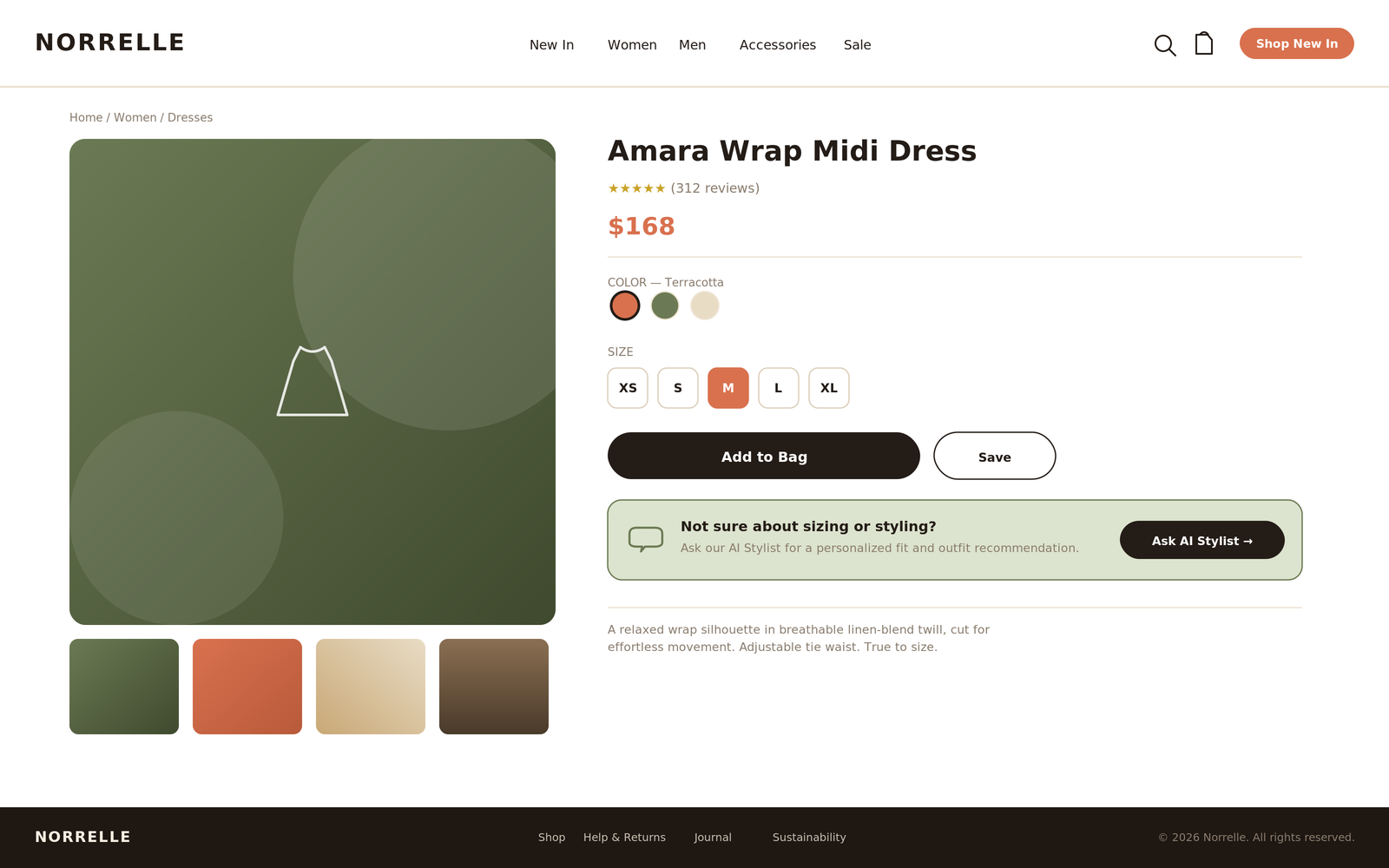Image resolution: width=1389 pixels, height=868 pixels.
Task: Open the search icon in header
Action: click(1165, 45)
